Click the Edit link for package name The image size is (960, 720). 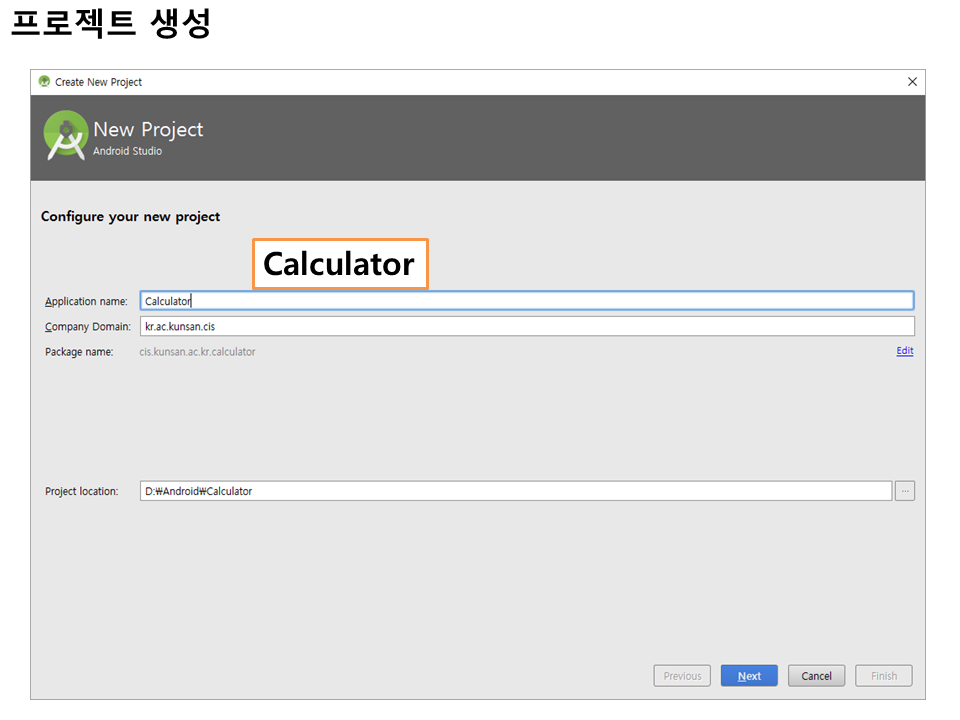tap(904, 351)
